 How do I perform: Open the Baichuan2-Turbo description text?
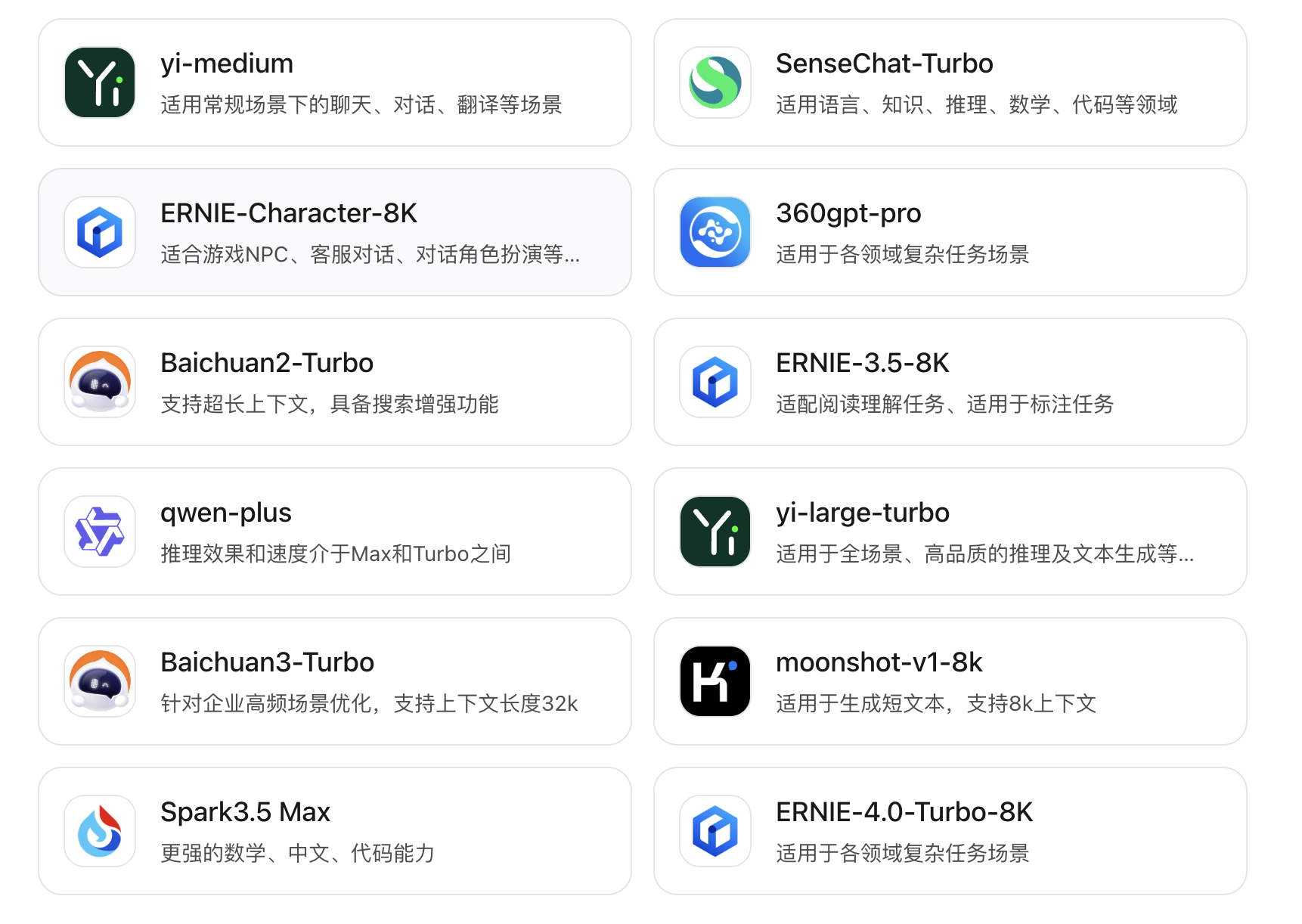330,405
